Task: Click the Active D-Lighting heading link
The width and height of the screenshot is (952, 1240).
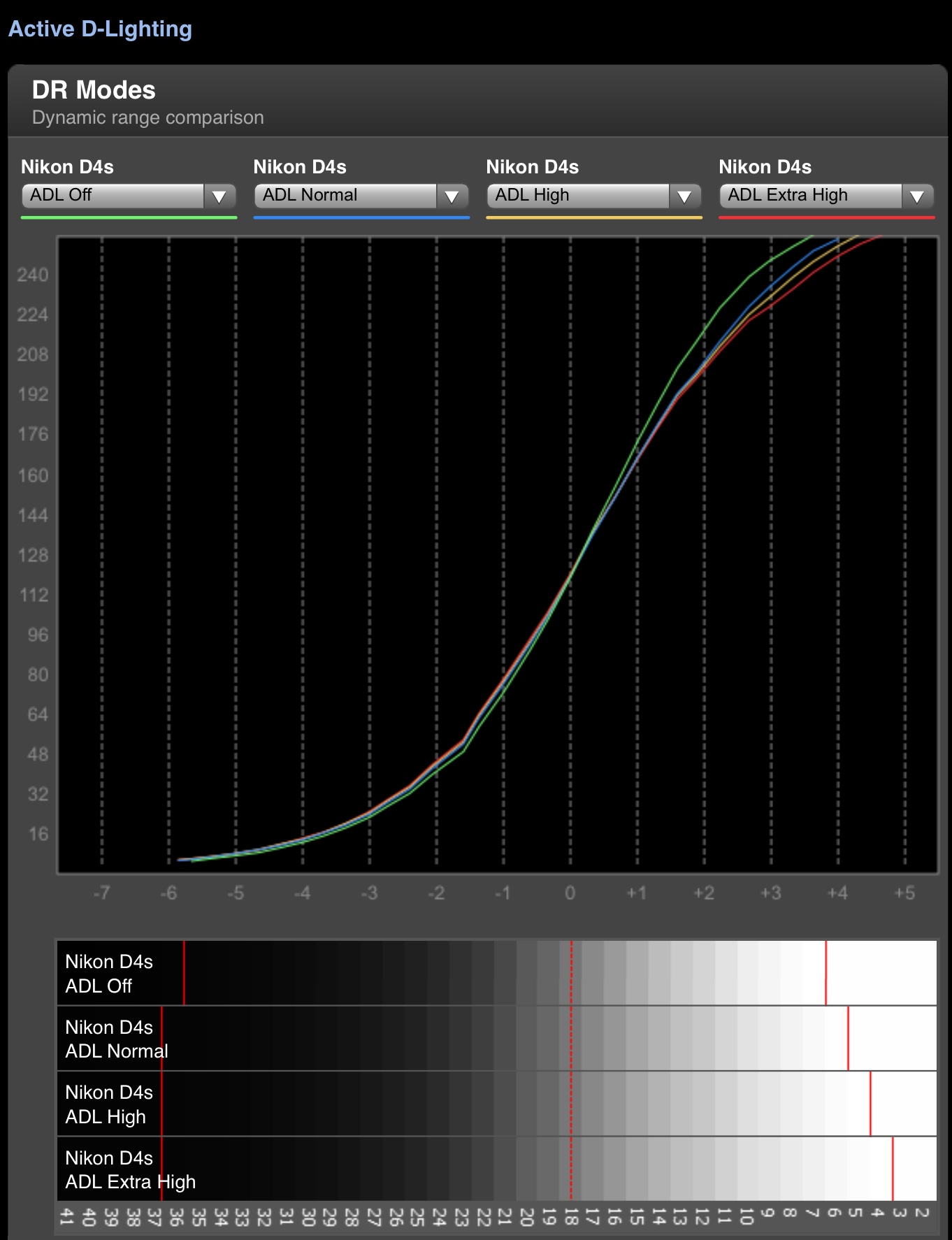Action: point(100,29)
